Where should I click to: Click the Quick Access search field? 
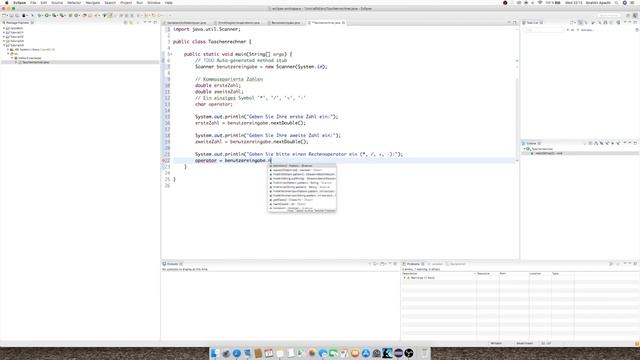tap(610, 16)
